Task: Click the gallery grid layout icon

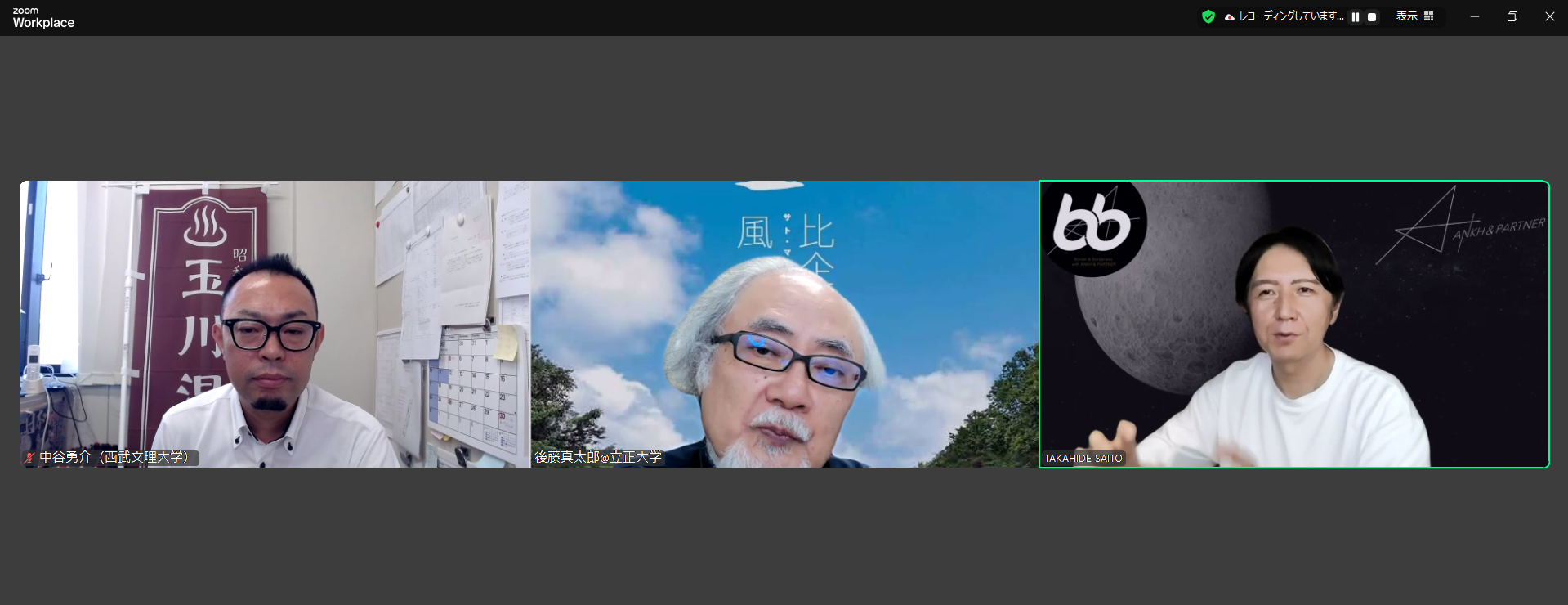Action: point(1428,16)
